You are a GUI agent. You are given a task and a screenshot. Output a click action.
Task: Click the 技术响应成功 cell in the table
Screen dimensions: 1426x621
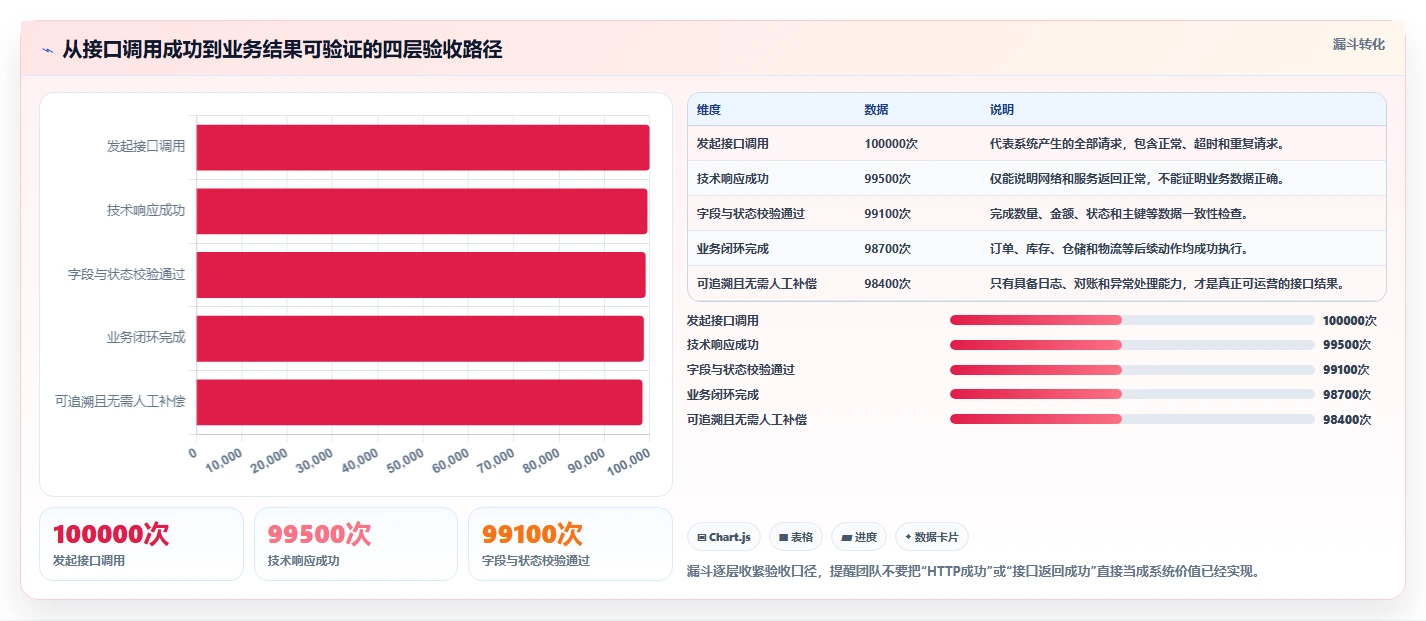(x=733, y=178)
